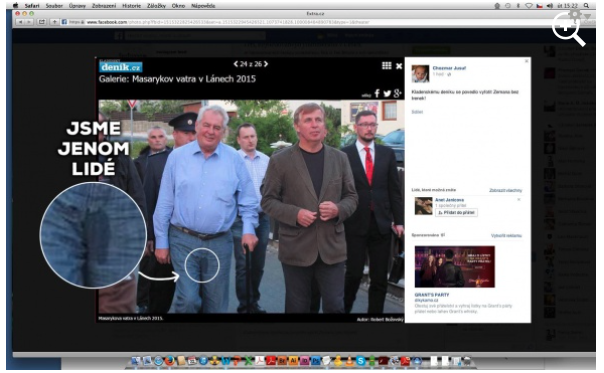Open Vytvořit reklamu link
Viewport: 604px width, 373px height.
coord(506,235)
